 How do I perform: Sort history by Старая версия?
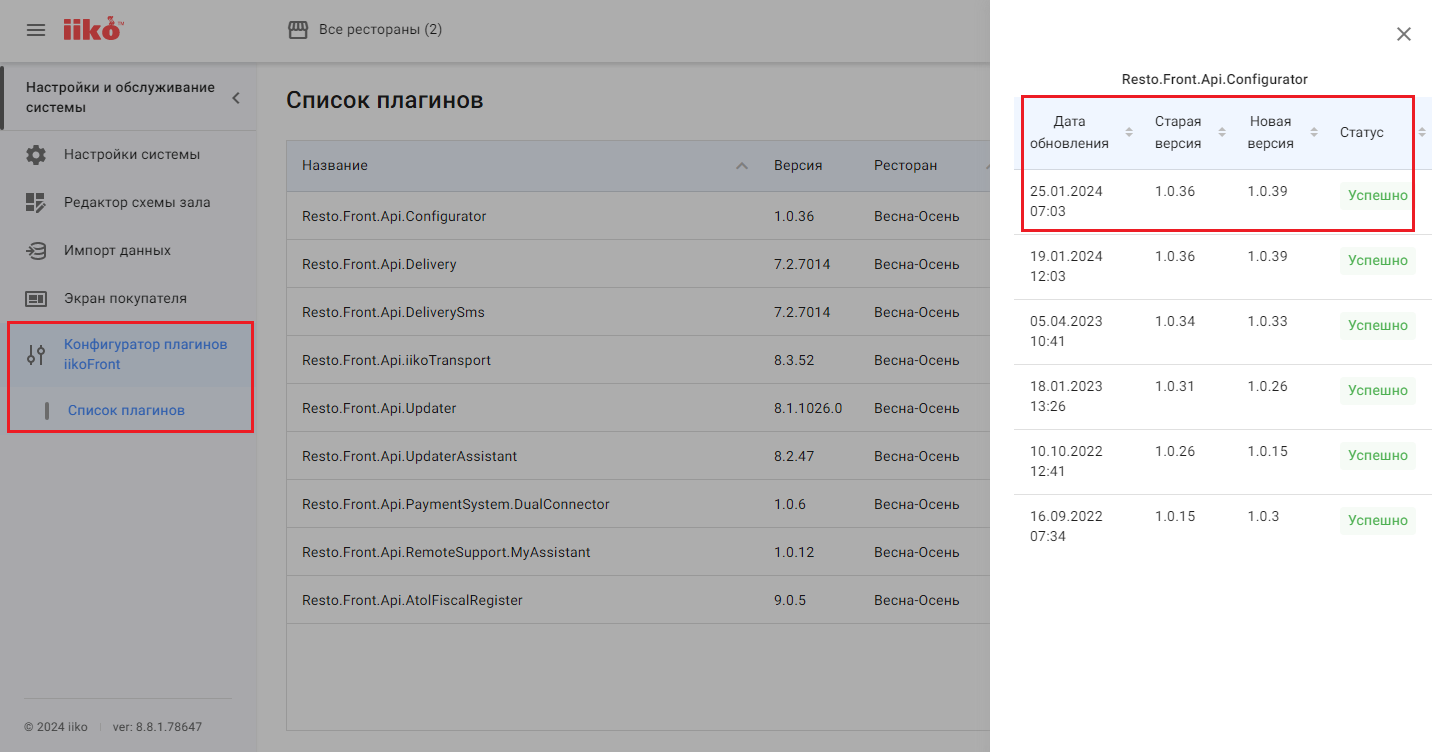pos(1222,133)
